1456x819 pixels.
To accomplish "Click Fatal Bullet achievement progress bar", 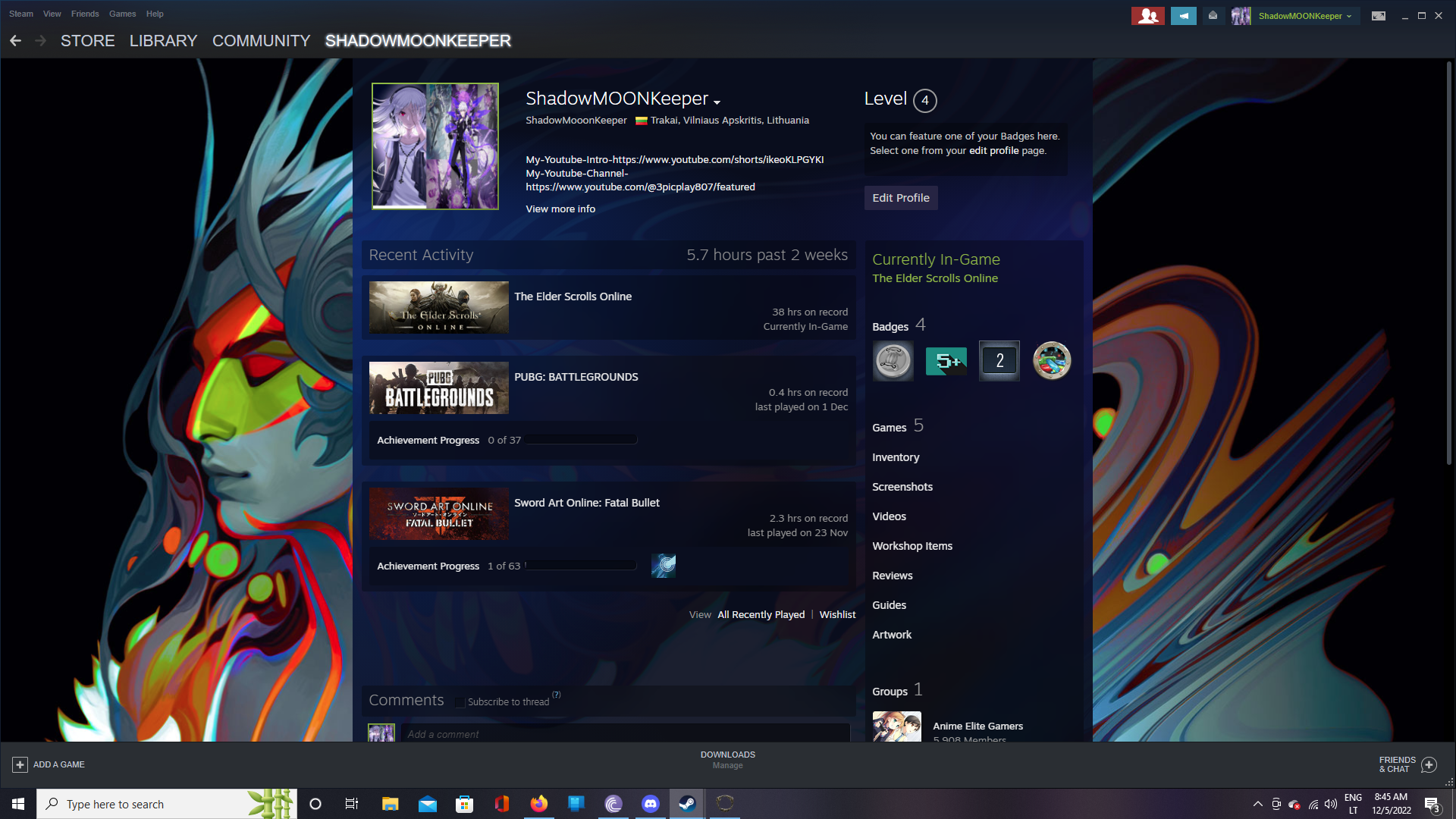I will click(581, 566).
